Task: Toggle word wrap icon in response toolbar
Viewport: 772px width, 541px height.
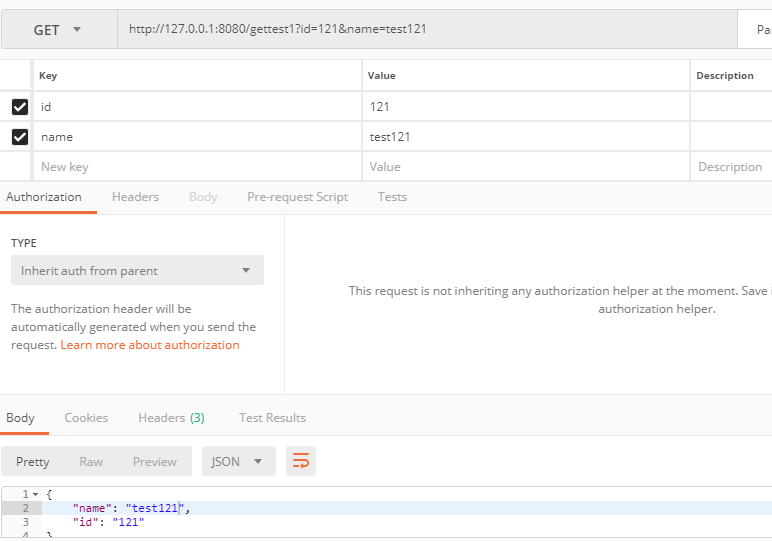Action: point(300,461)
